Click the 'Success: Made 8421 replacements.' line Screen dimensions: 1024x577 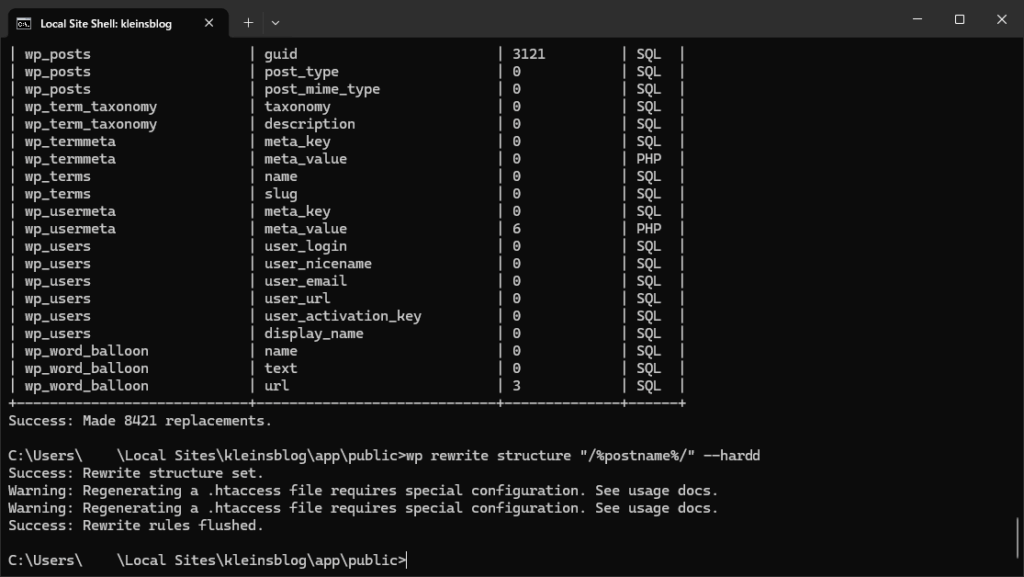(x=140, y=421)
